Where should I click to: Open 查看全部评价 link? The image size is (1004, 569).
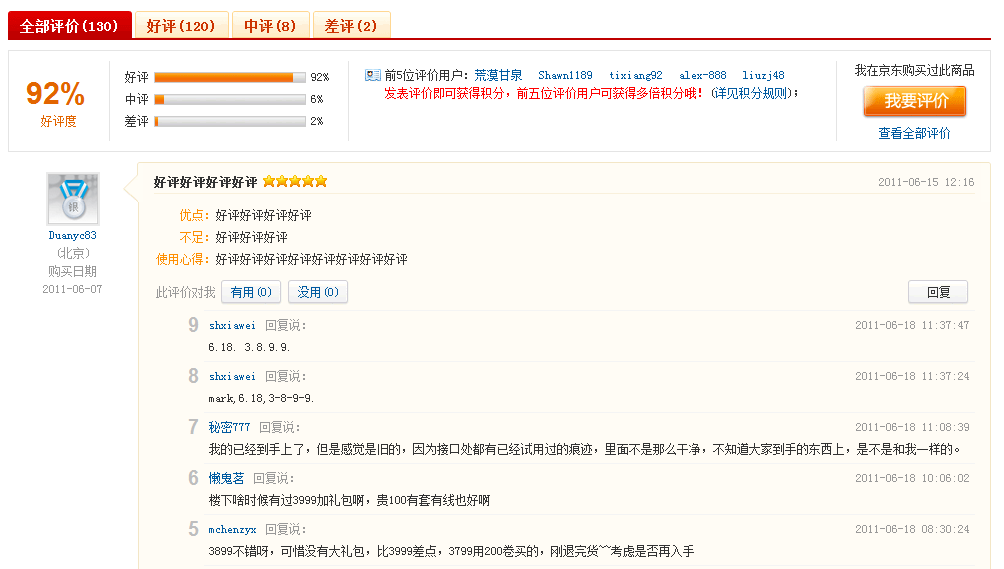(914, 133)
